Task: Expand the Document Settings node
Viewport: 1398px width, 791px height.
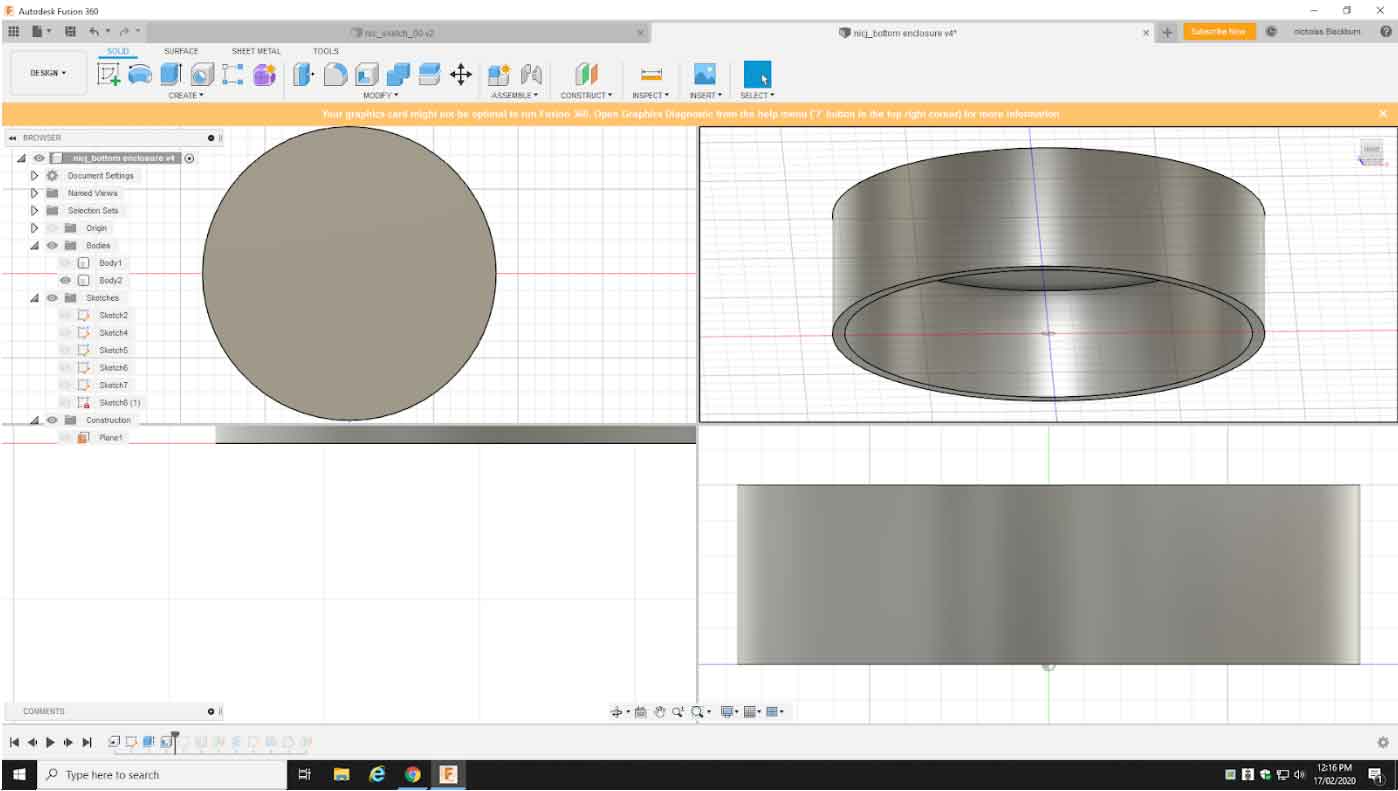Action: (35, 176)
